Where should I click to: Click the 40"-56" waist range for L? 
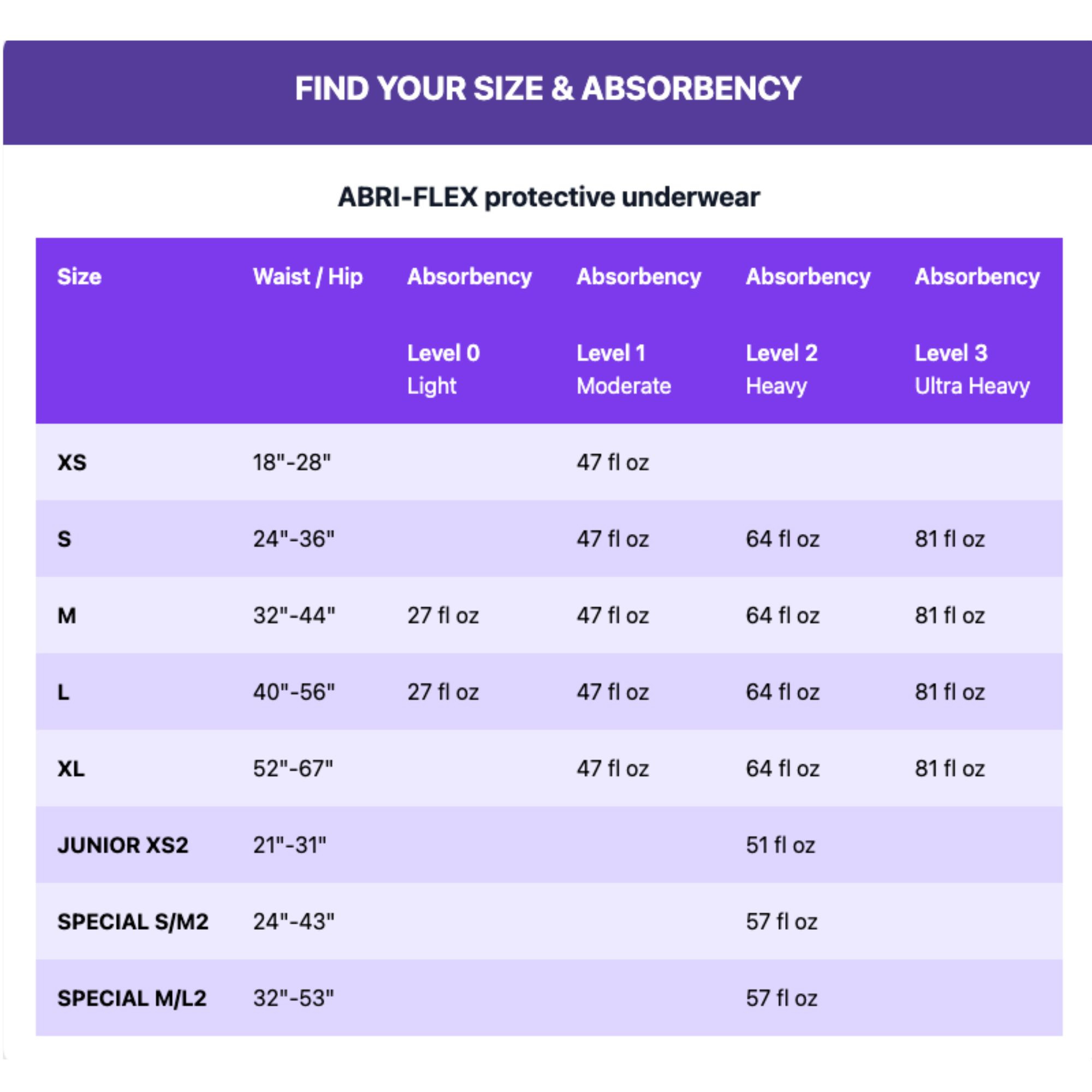tap(294, 692)
